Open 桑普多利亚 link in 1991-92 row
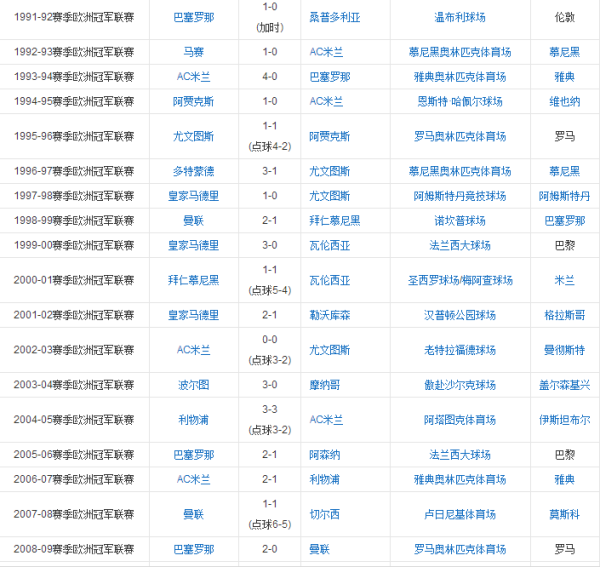Image resolution: width=600 pixels, height=567 pixels. click(335, 17)
